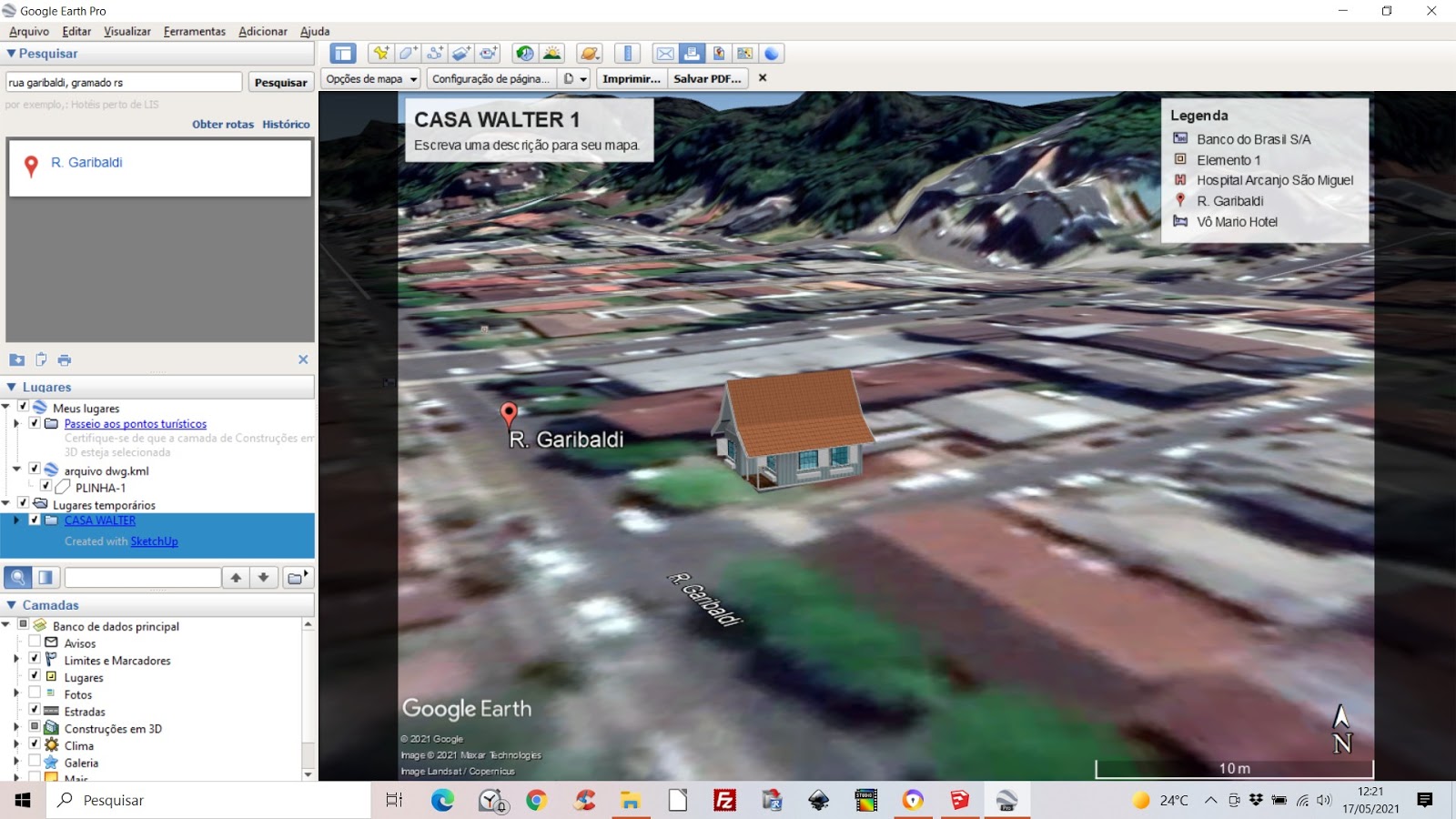Image resolution: width=1456 pixels, height=819 pixels.
Task: Uncheck Passeio aos pontos turísticos checkbox
Action: click(35, 423)
